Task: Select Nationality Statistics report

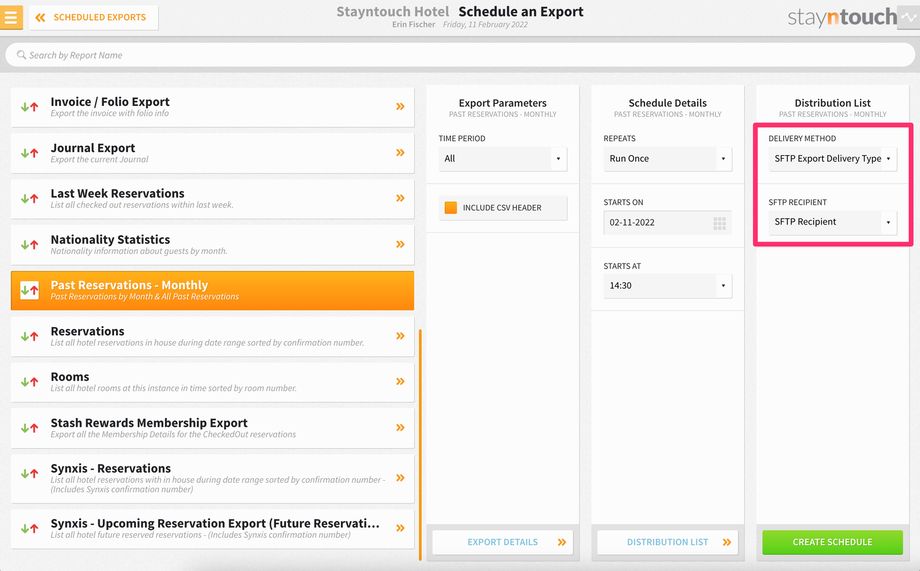Action: [212, 245]
